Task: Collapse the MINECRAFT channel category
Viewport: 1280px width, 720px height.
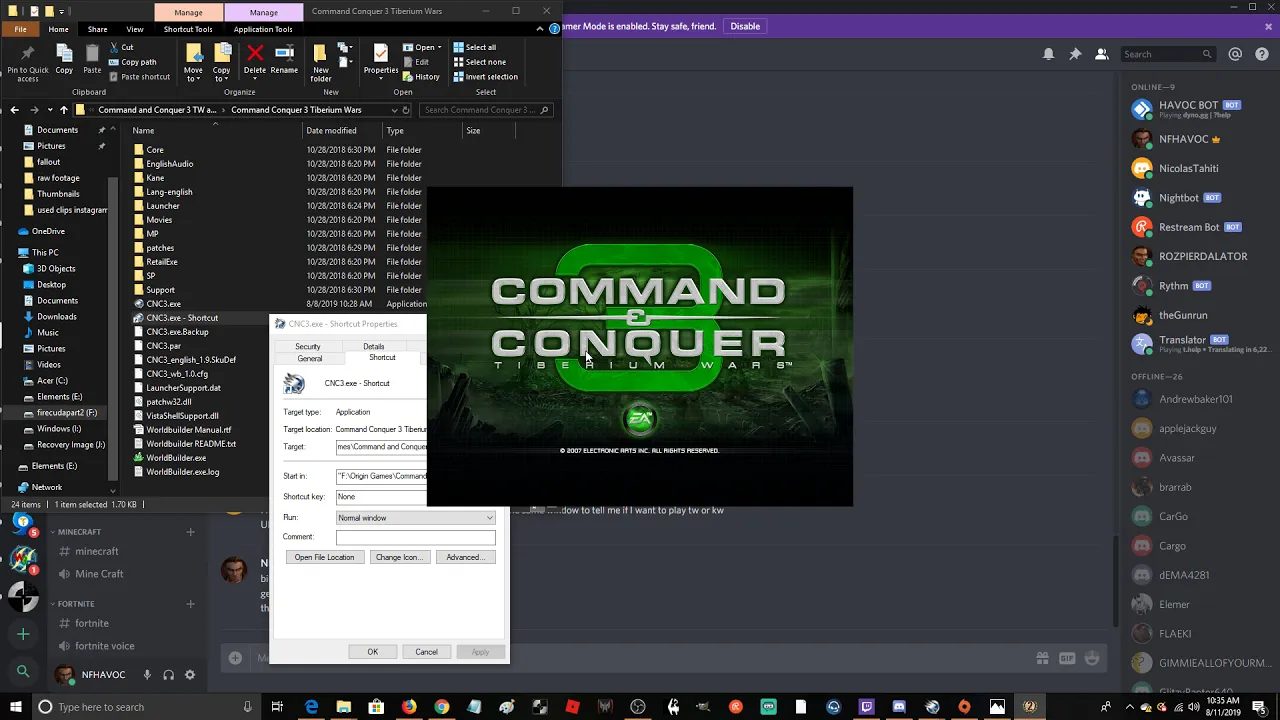Action: coord(79,532)
